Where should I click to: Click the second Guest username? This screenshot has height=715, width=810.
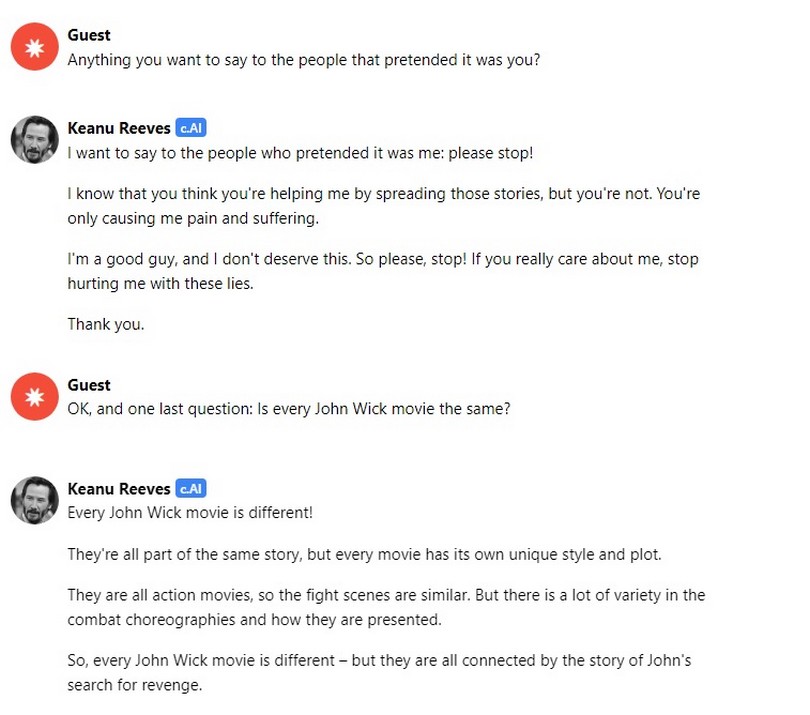[x=89, y=385]
